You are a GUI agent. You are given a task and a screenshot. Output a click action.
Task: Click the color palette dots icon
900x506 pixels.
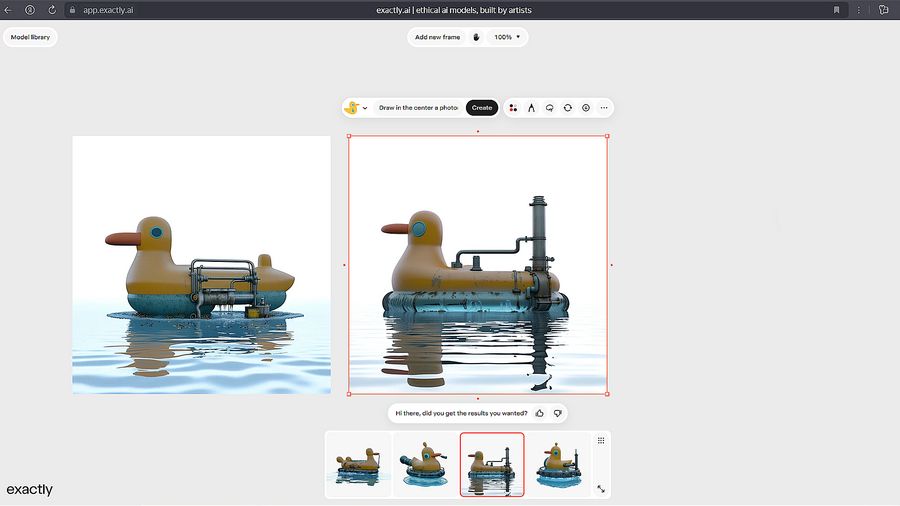513,108
